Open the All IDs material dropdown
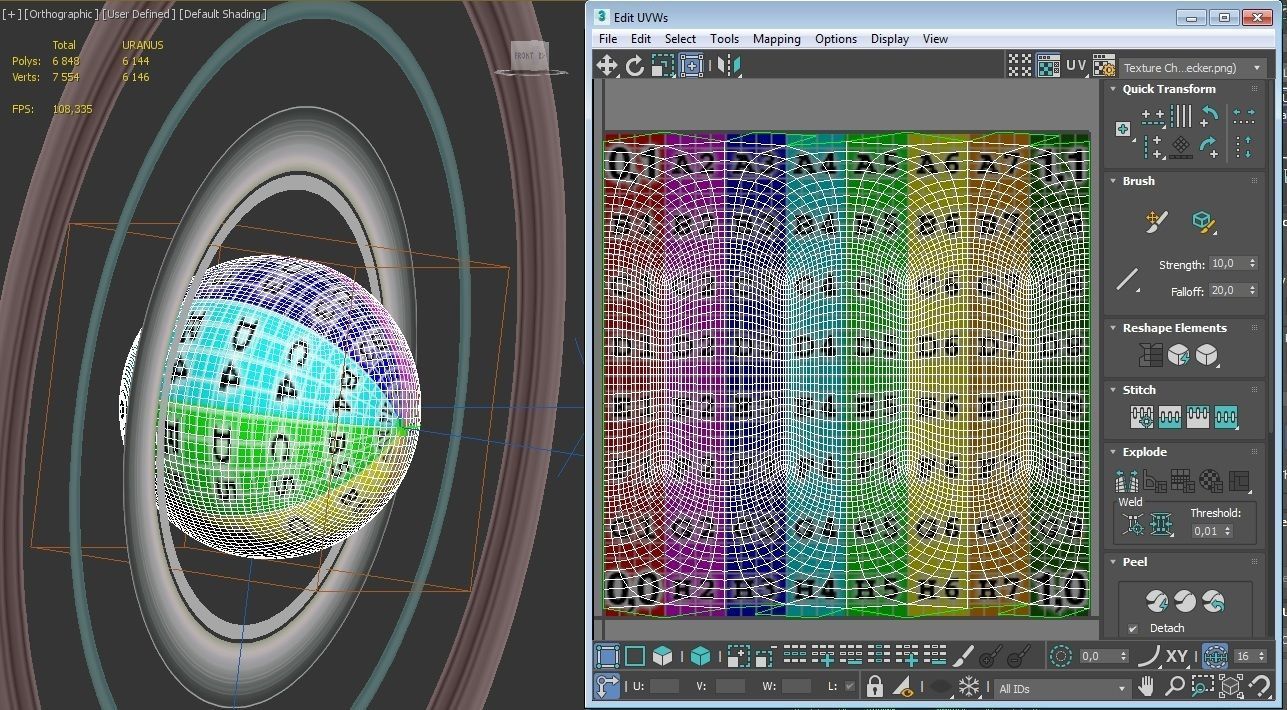Viewport: 1287px width, 710px height. tap(1062, 688)
